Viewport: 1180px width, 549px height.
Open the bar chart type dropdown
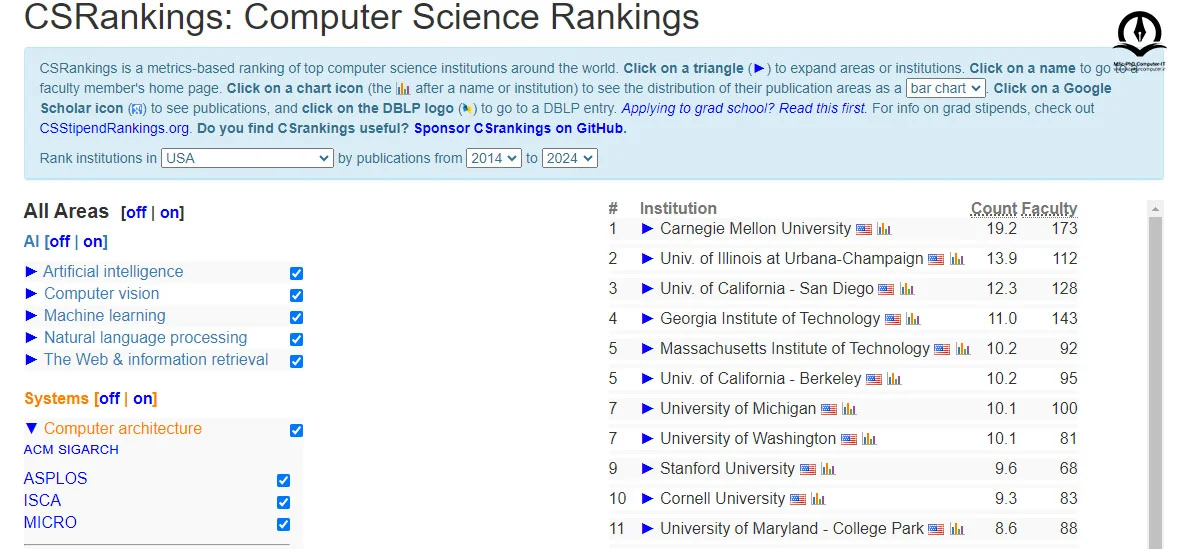click(x=946, y=88)
